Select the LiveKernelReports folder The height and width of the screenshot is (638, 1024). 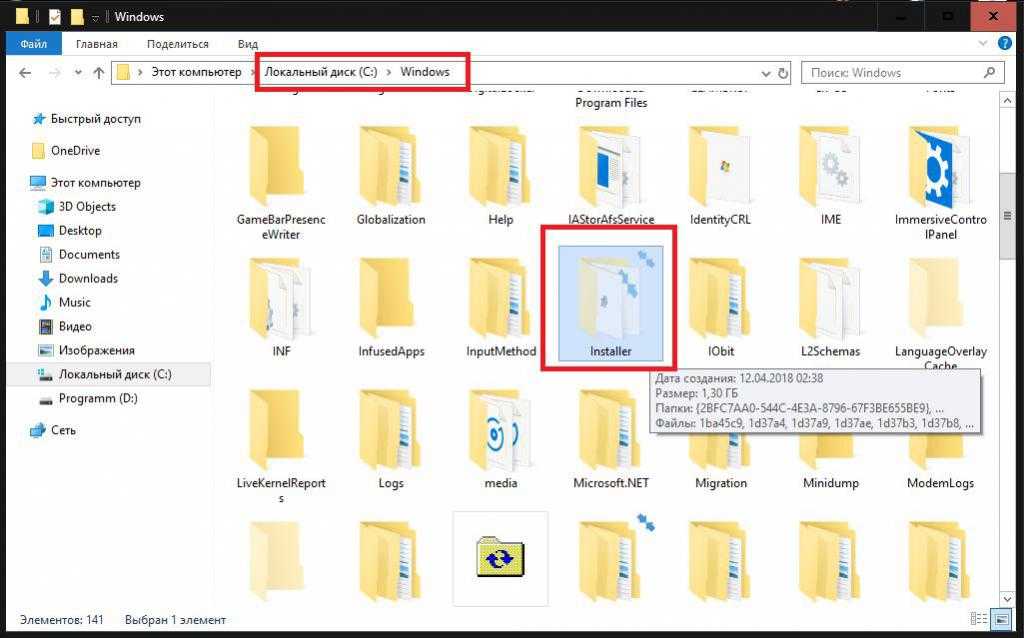coord(281,447)
